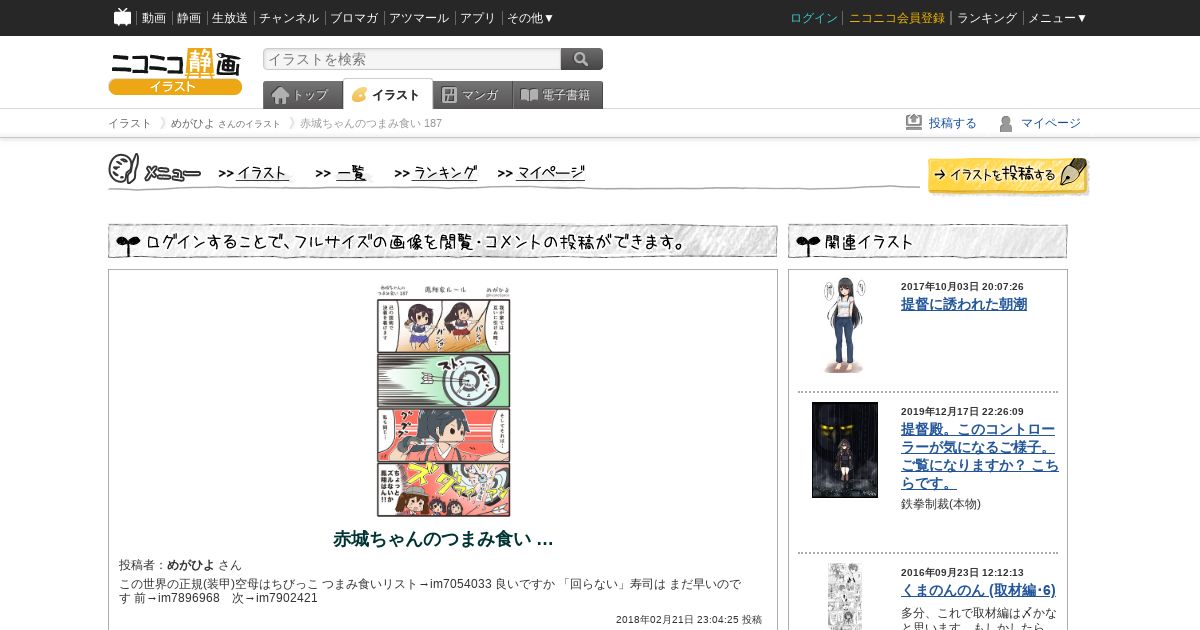
Task: Click timestamp 2016年09月23日 12:12:13
Action: pos(962,573)
